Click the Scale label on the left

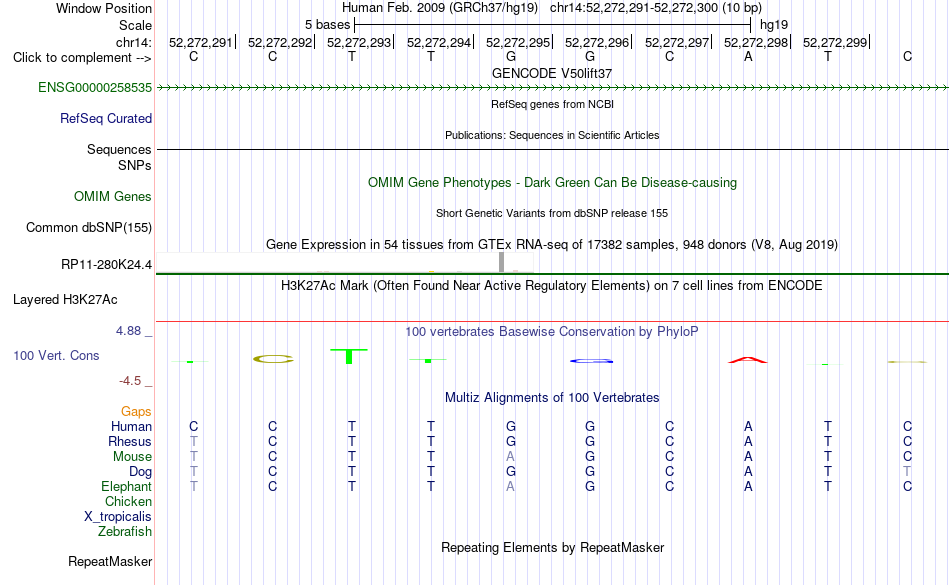(x=135, y=25)
